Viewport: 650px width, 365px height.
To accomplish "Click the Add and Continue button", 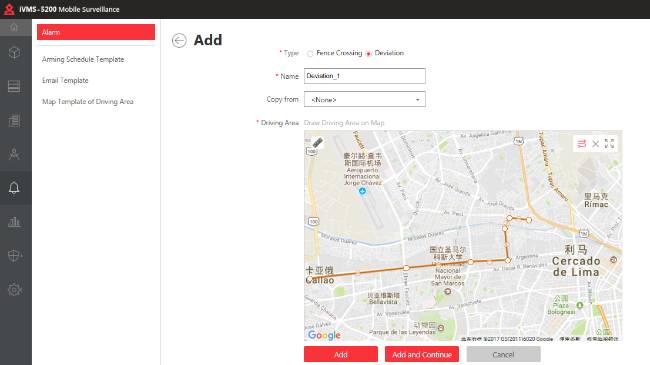I will [x=422, y=355].
